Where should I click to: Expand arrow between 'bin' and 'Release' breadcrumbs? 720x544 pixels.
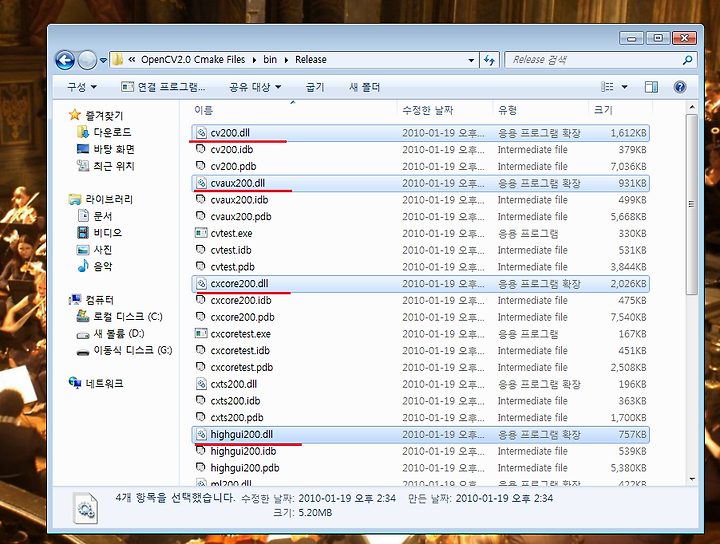point(286,60)
